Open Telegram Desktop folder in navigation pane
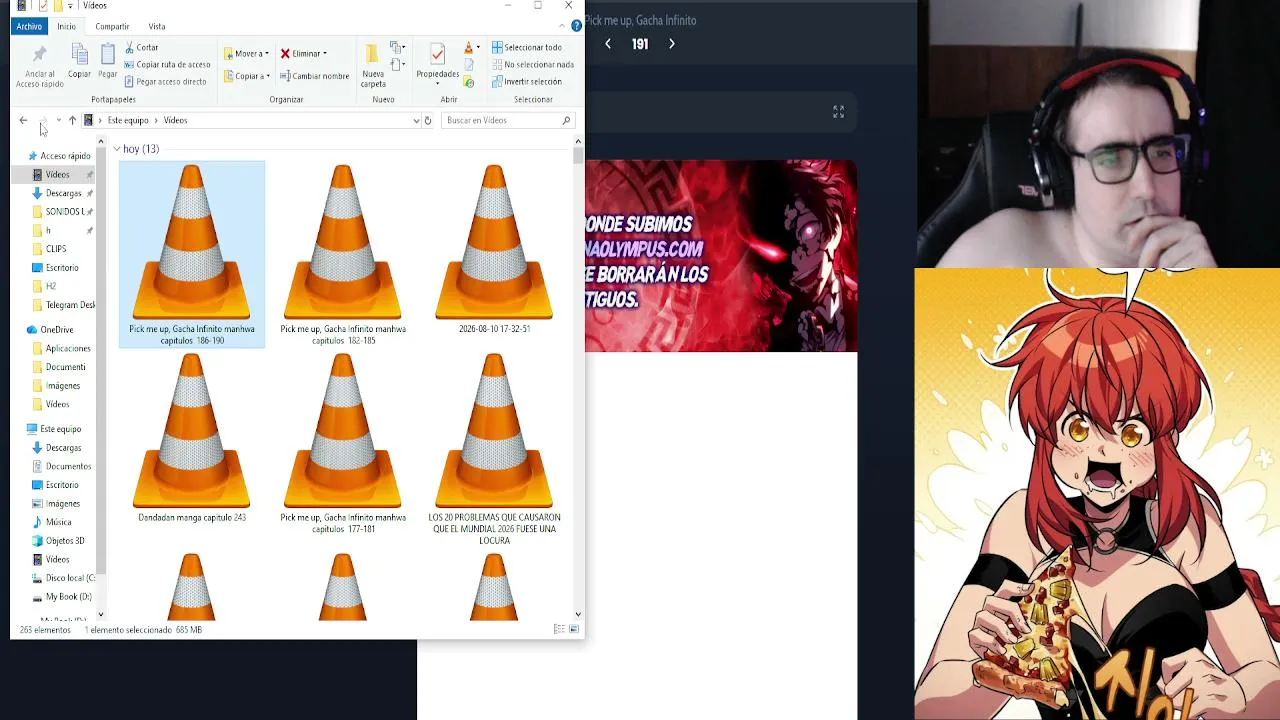Screen dimensions: 1280x720 (x=63, y=305)
